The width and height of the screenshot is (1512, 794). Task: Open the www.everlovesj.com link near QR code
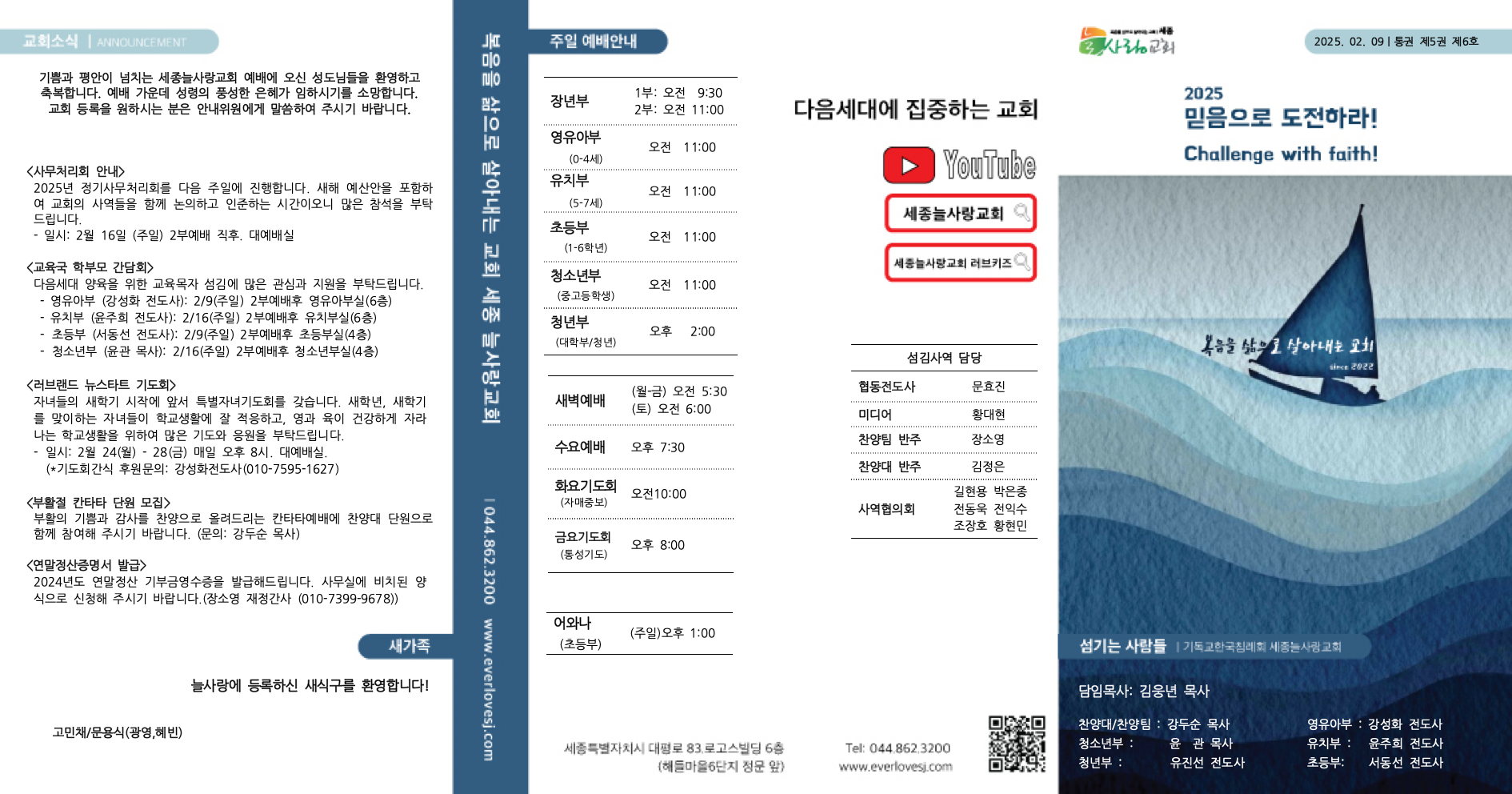coord(895,767)
